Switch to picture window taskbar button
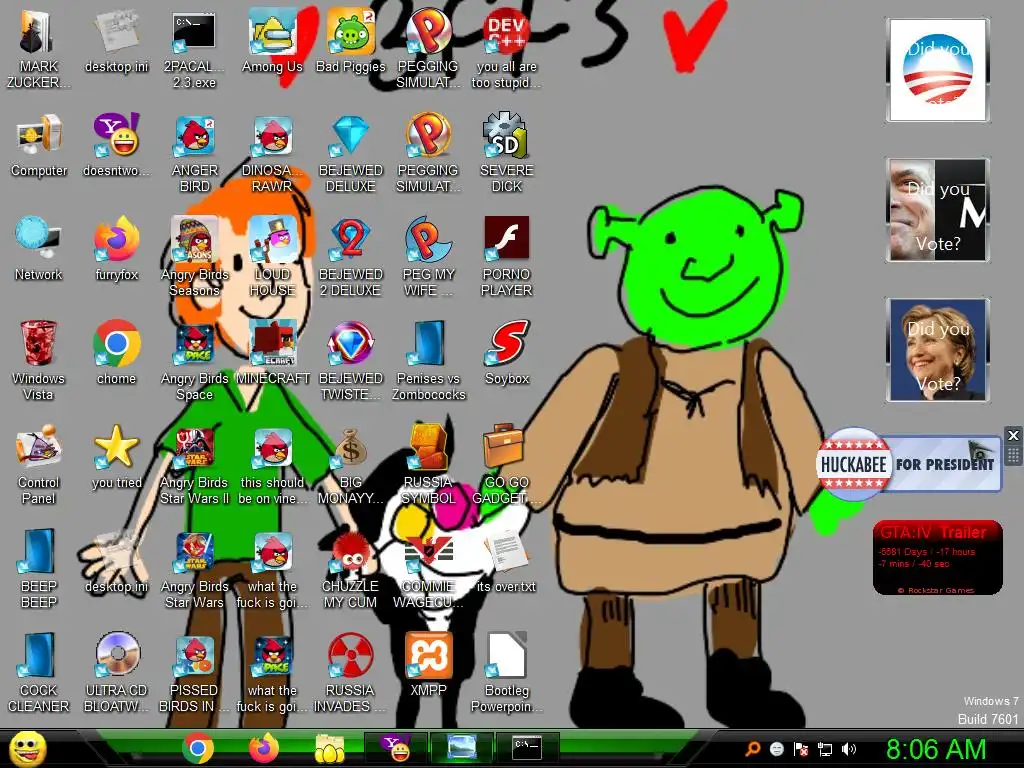This screenshot has height=768, width=1024. [x=462, y=748]
